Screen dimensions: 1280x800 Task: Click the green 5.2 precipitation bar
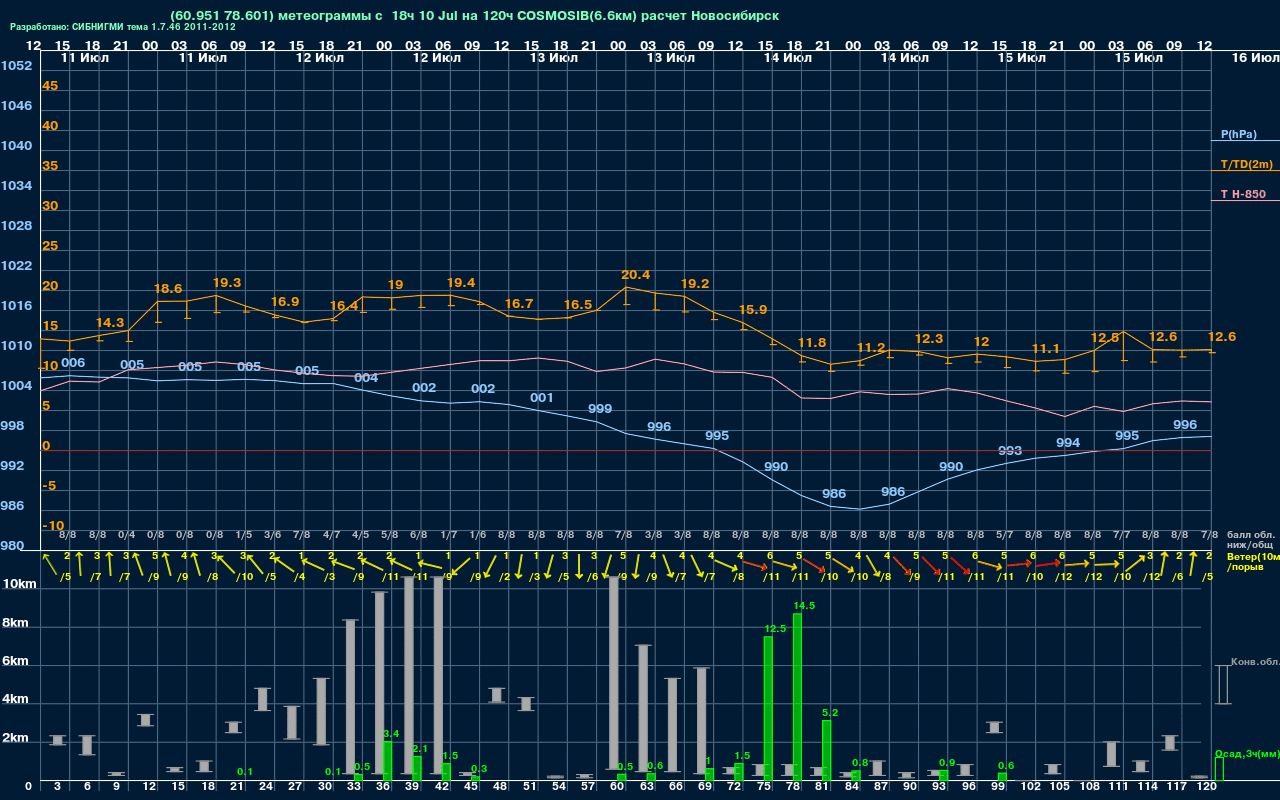pos(827,751)
